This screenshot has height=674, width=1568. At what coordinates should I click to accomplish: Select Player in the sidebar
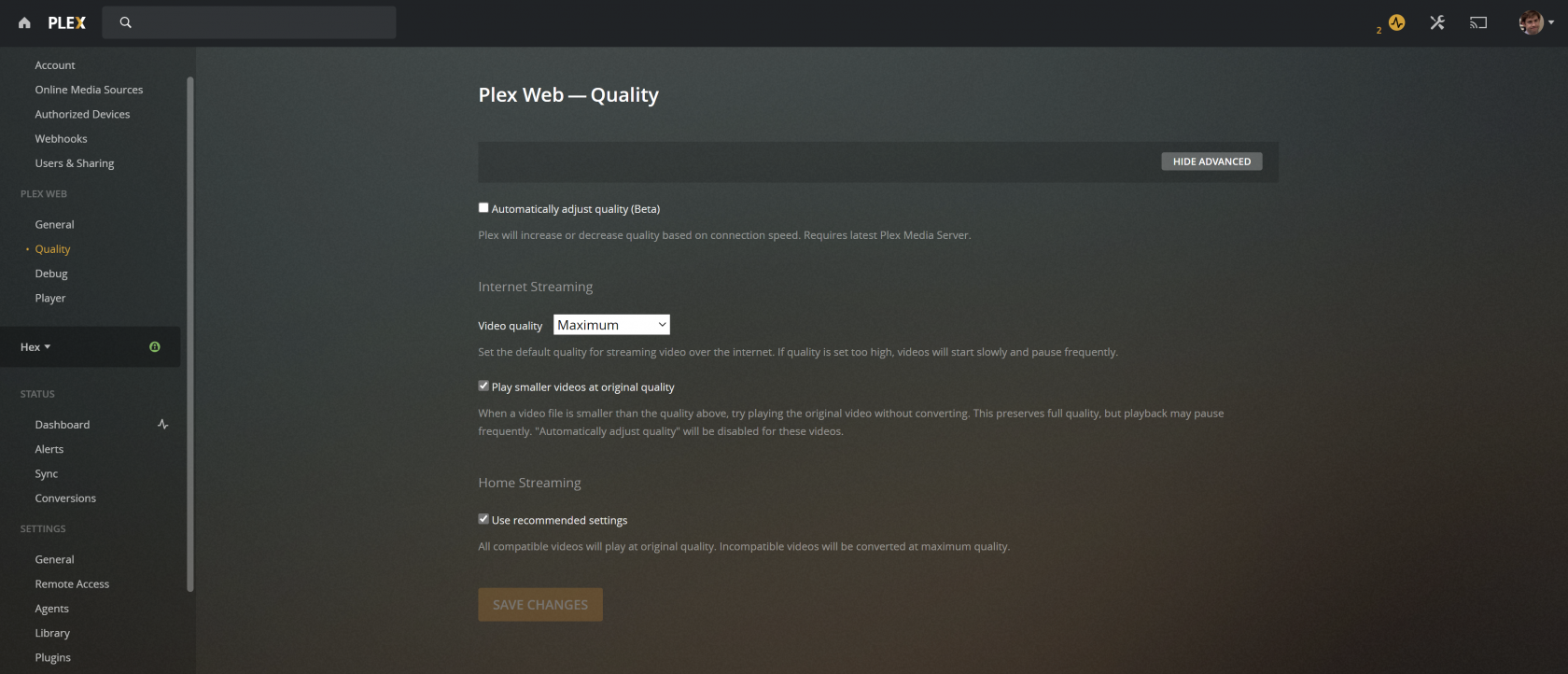tap(50, 298)
